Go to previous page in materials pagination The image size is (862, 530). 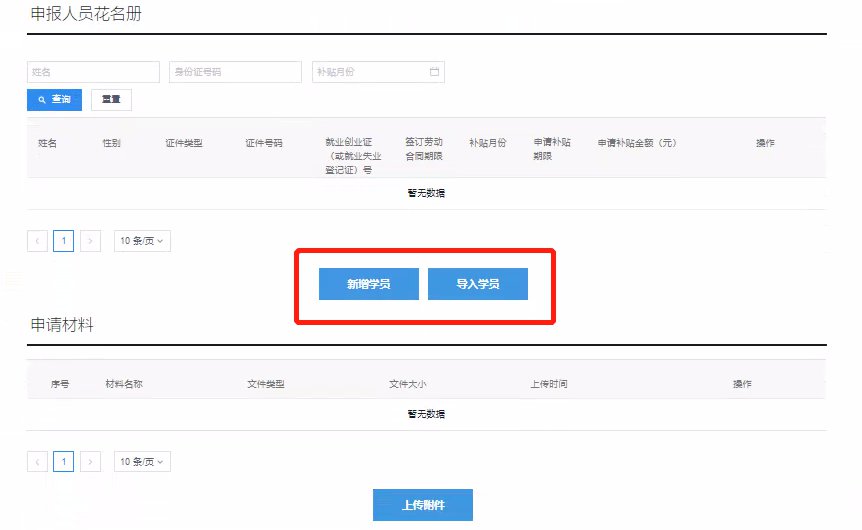37,462
